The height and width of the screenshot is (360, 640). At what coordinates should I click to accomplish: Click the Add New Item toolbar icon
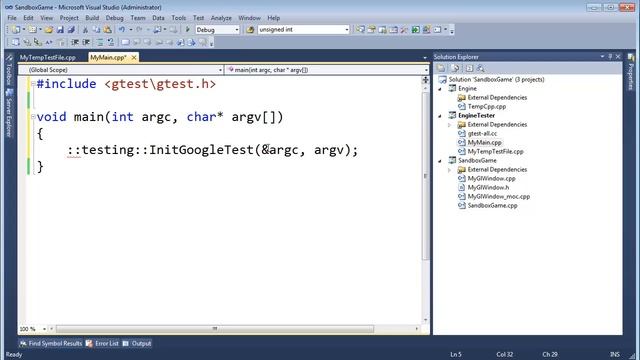click(32, 30)
